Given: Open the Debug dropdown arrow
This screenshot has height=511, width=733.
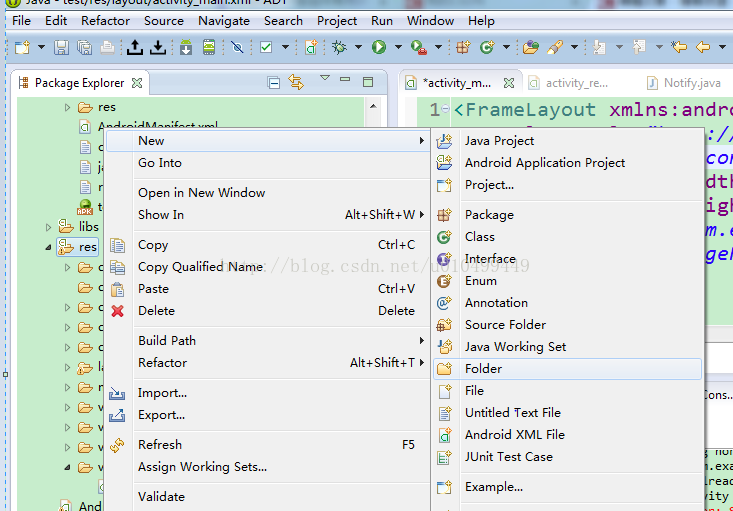Looking at the screenshot, I should click(x=359, y=47).
